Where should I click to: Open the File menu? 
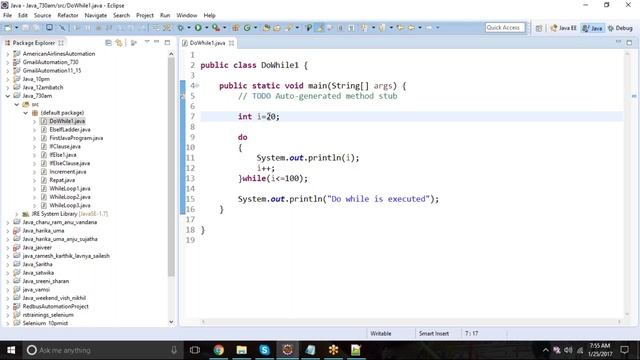(x=7, y=15)
